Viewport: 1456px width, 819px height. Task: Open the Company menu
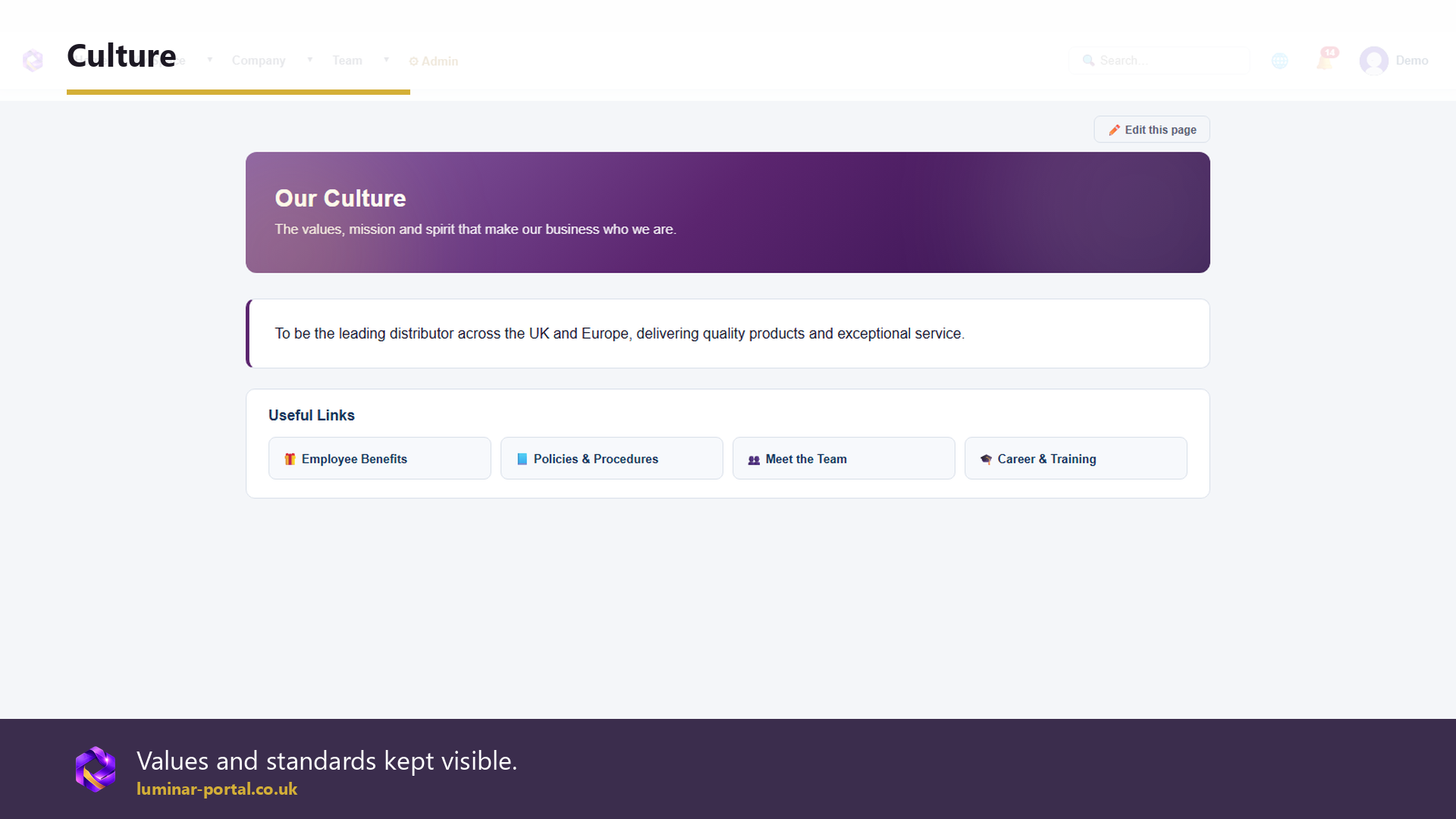(x=259, y=61)
